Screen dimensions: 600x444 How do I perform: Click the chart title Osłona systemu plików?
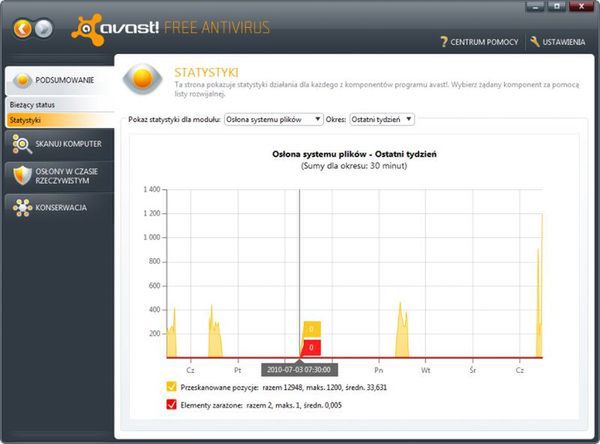(354, 154)
